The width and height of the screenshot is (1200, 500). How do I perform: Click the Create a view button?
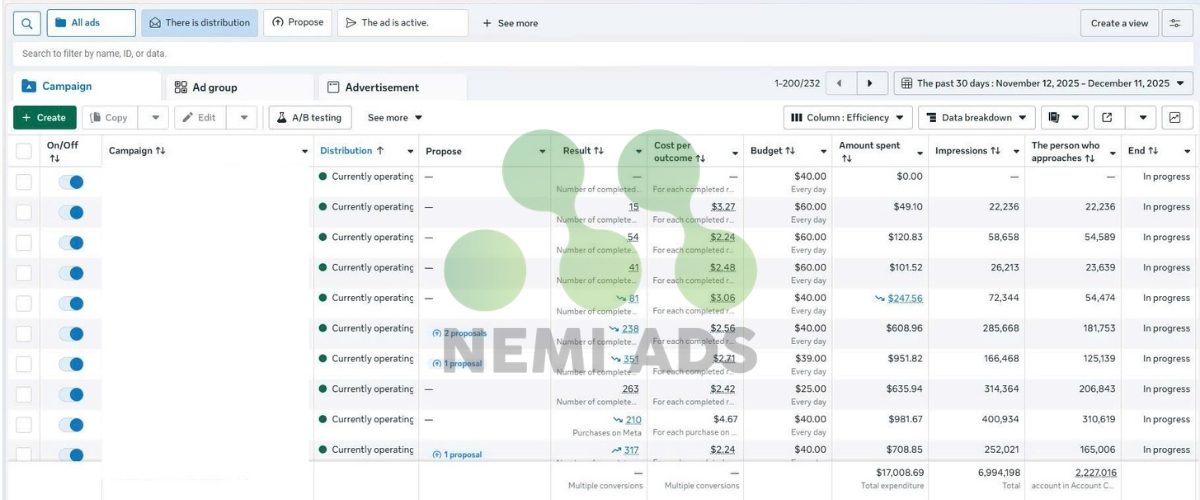click(1119, 23)
